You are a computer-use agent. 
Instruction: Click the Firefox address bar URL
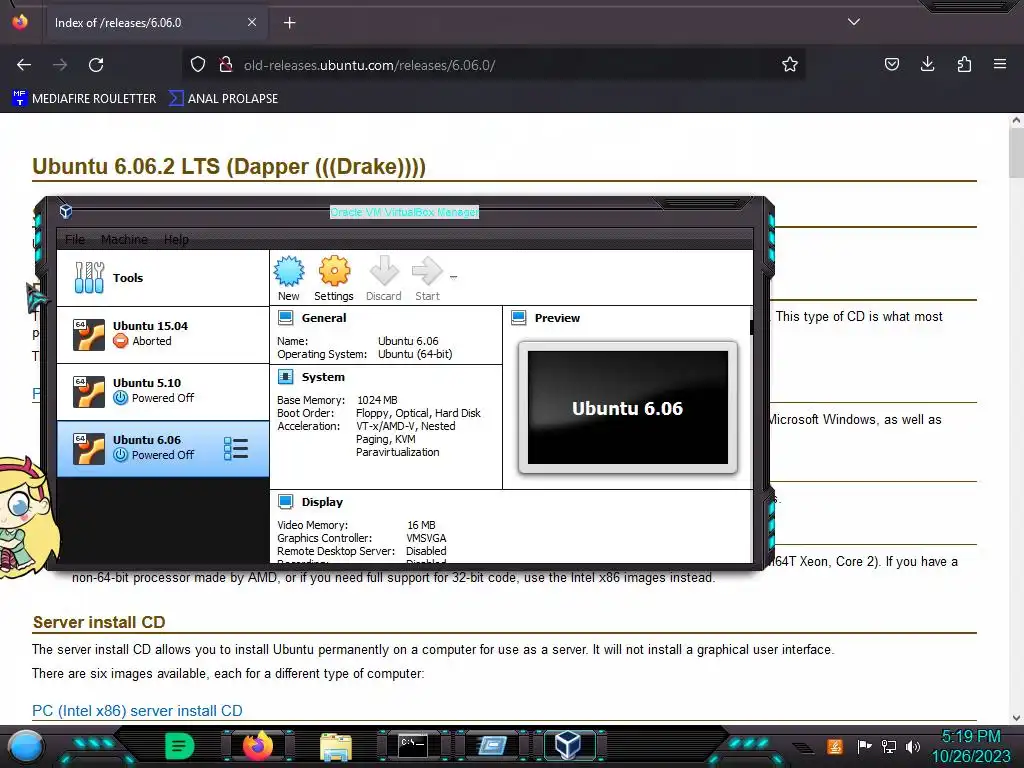[x=370, y=65]
